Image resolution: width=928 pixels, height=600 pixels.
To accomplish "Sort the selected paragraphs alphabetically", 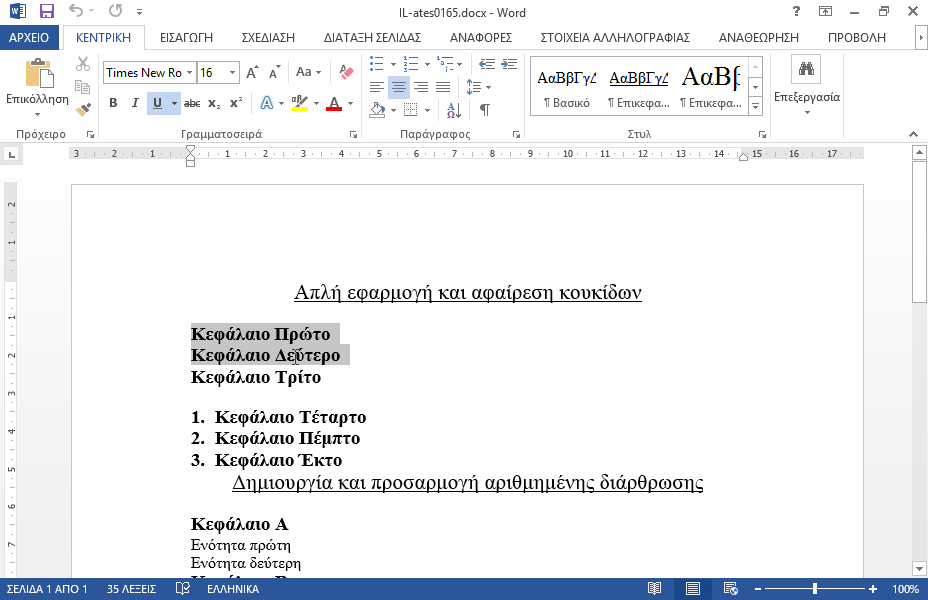I will [454, 109].
